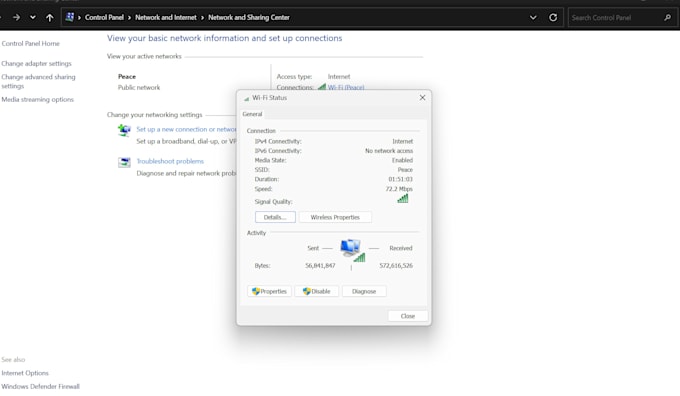Image resolution: width=680 pixels, height=396 pixels.
Task: Click the Control Panel icon in address bar
Action: click(69, 17)
